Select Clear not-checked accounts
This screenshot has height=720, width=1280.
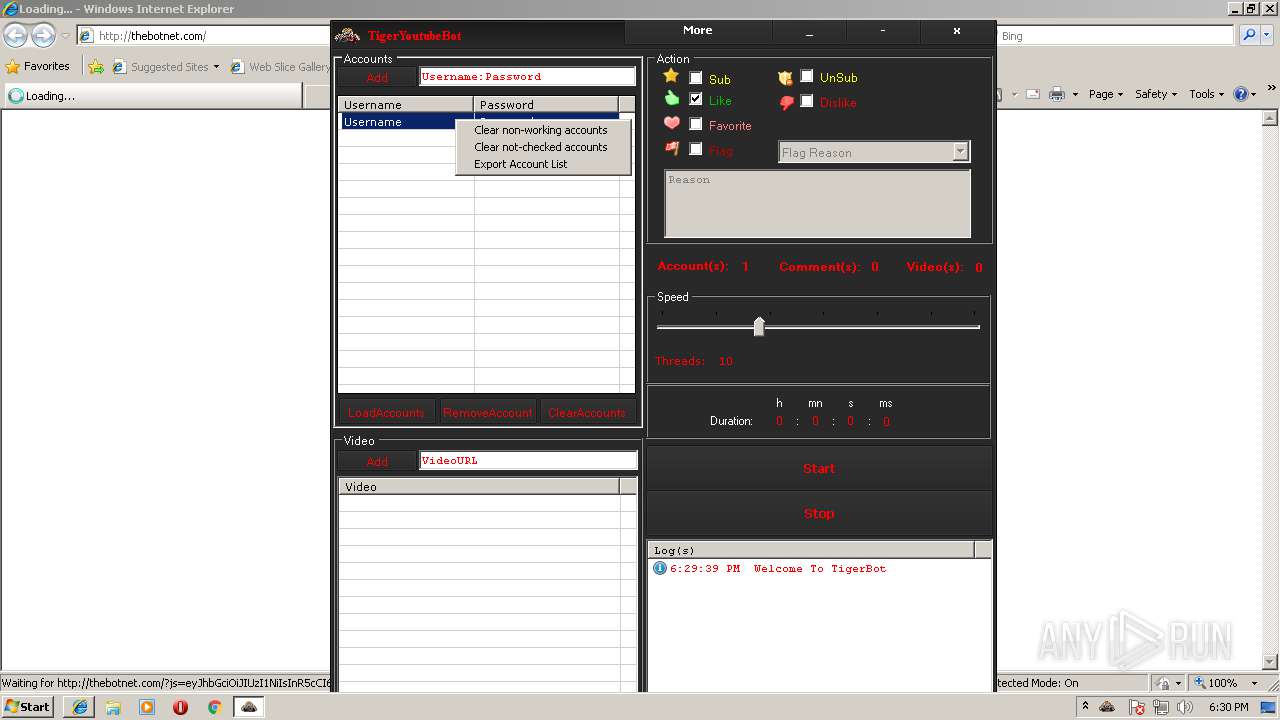[541, 147]
